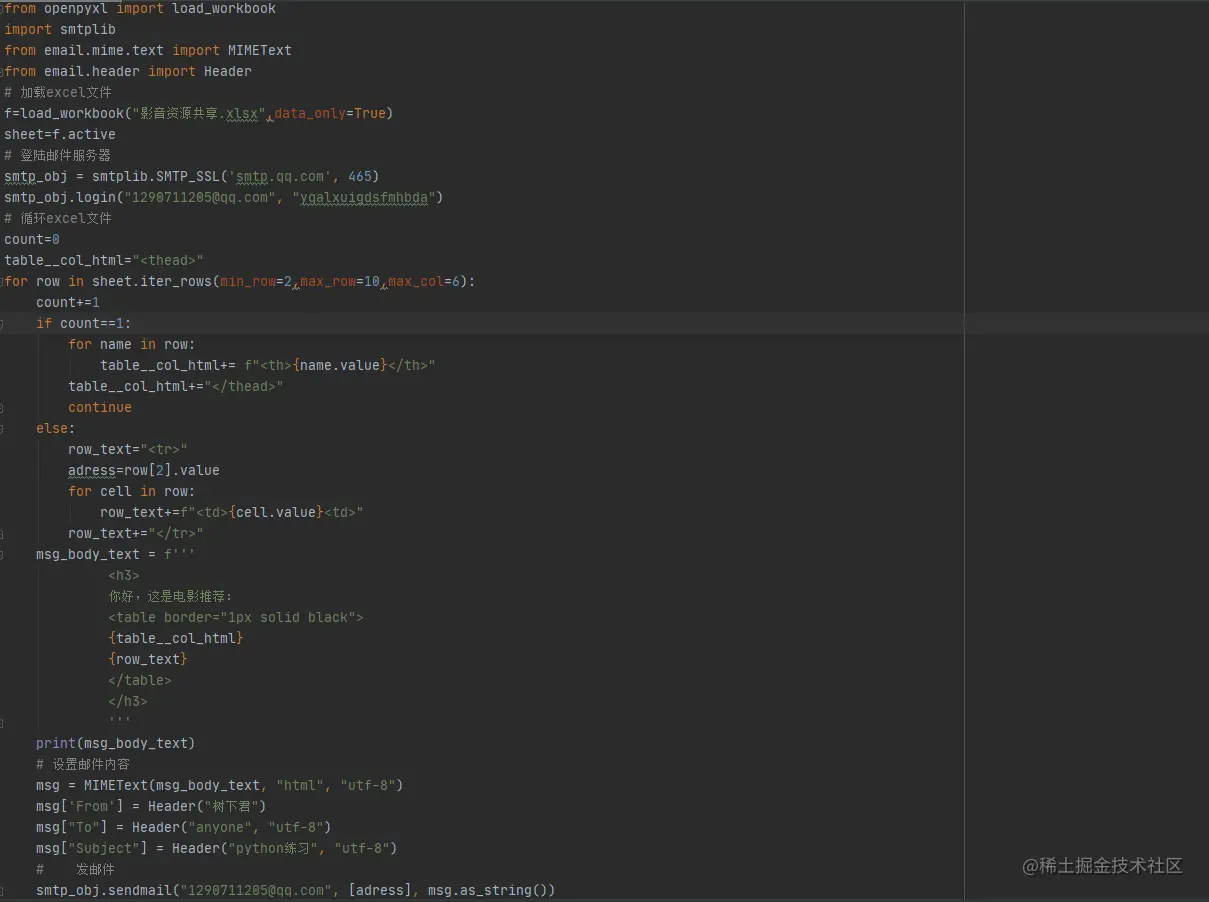Click the string "<thead>" in table__col_html assignment
Viewport: 1209px width, 902px height.
pos(168,260)
